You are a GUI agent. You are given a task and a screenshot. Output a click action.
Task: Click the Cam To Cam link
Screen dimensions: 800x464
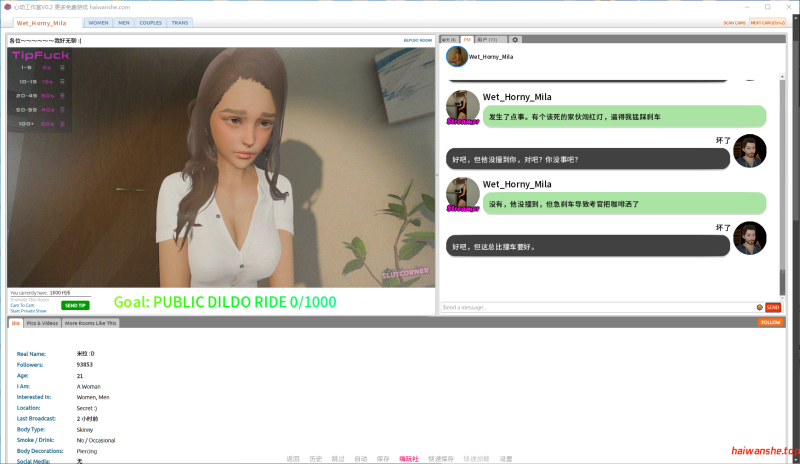tap(22, 305)
